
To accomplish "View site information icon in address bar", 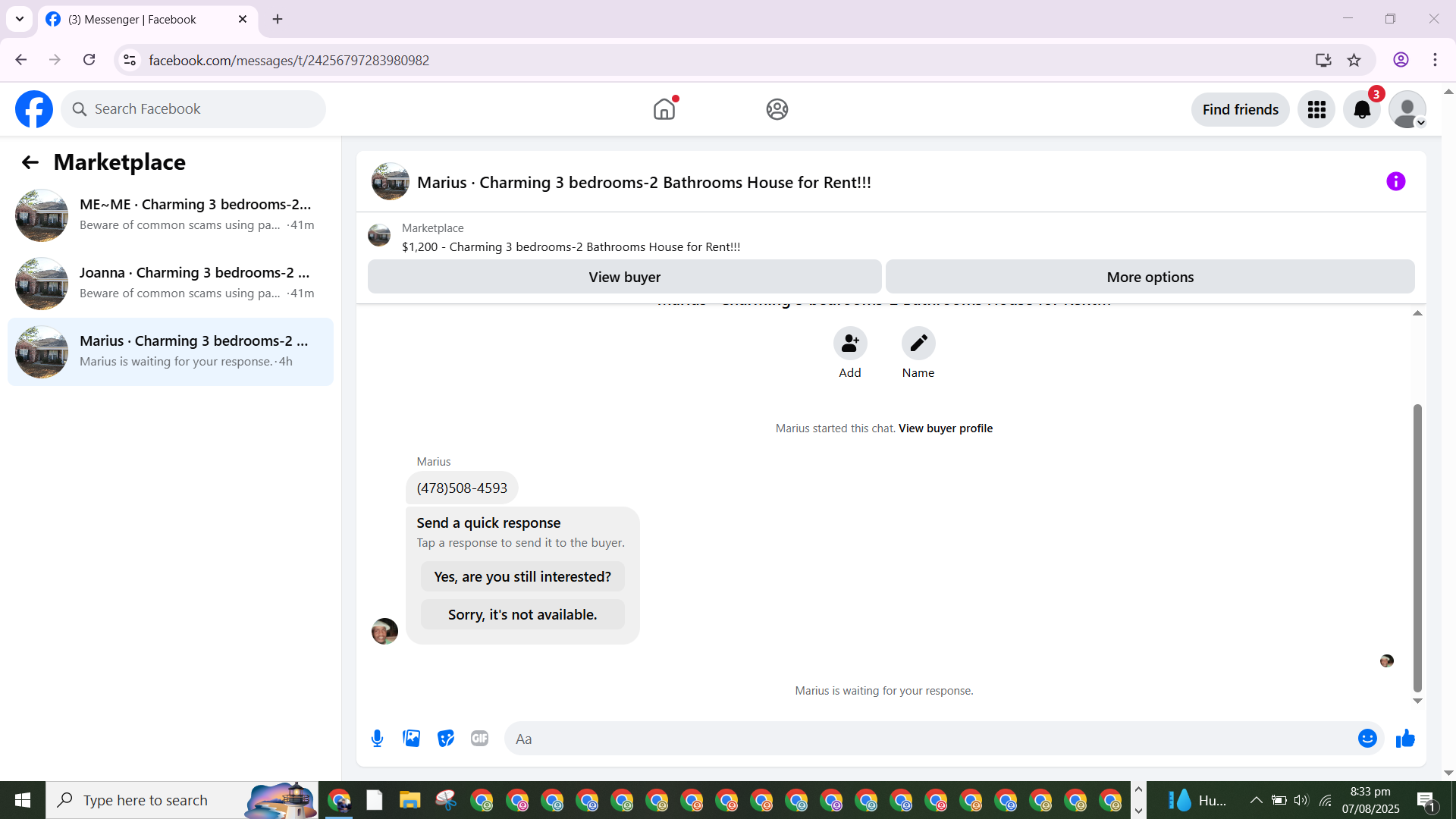I will [x=130, y=60].
